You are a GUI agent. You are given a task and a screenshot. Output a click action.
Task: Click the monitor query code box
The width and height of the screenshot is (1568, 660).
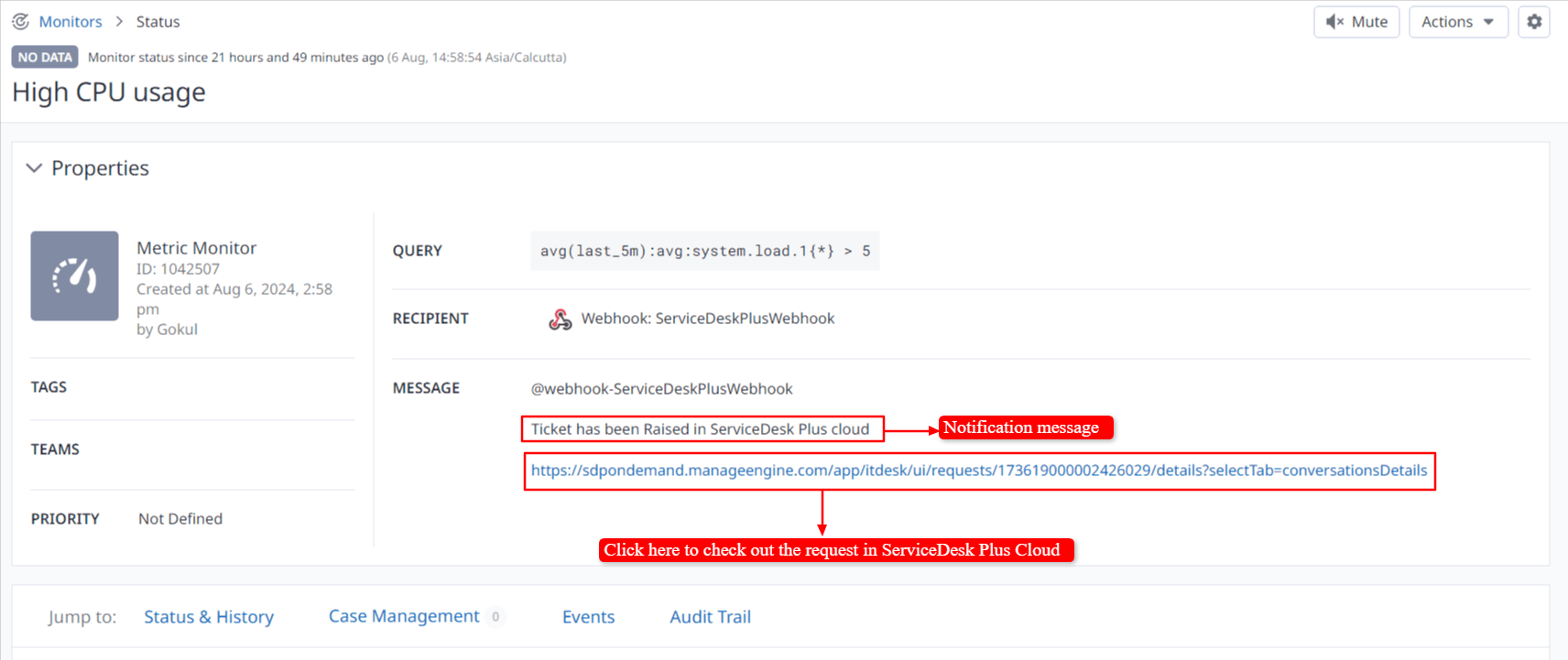704,251
